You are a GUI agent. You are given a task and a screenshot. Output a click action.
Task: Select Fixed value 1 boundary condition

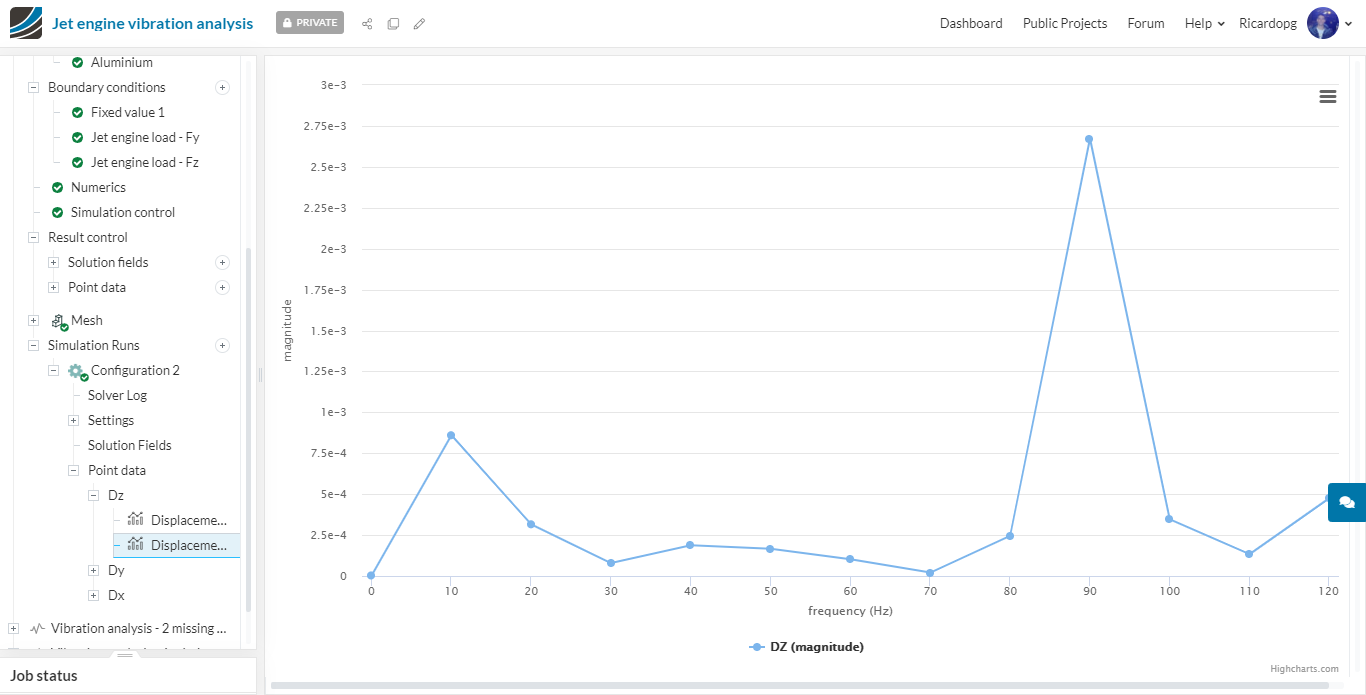pos(128,112)
